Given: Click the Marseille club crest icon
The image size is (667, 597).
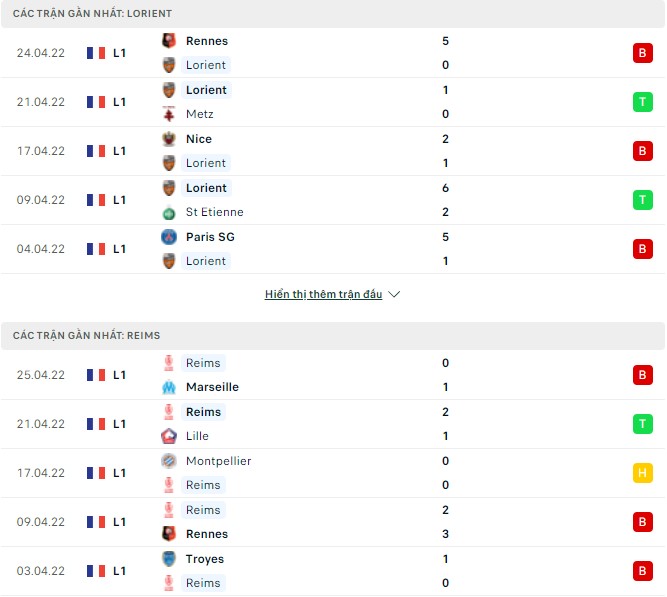Looking at the screenshot, I should pyautogui.click(x=169, y=387).
